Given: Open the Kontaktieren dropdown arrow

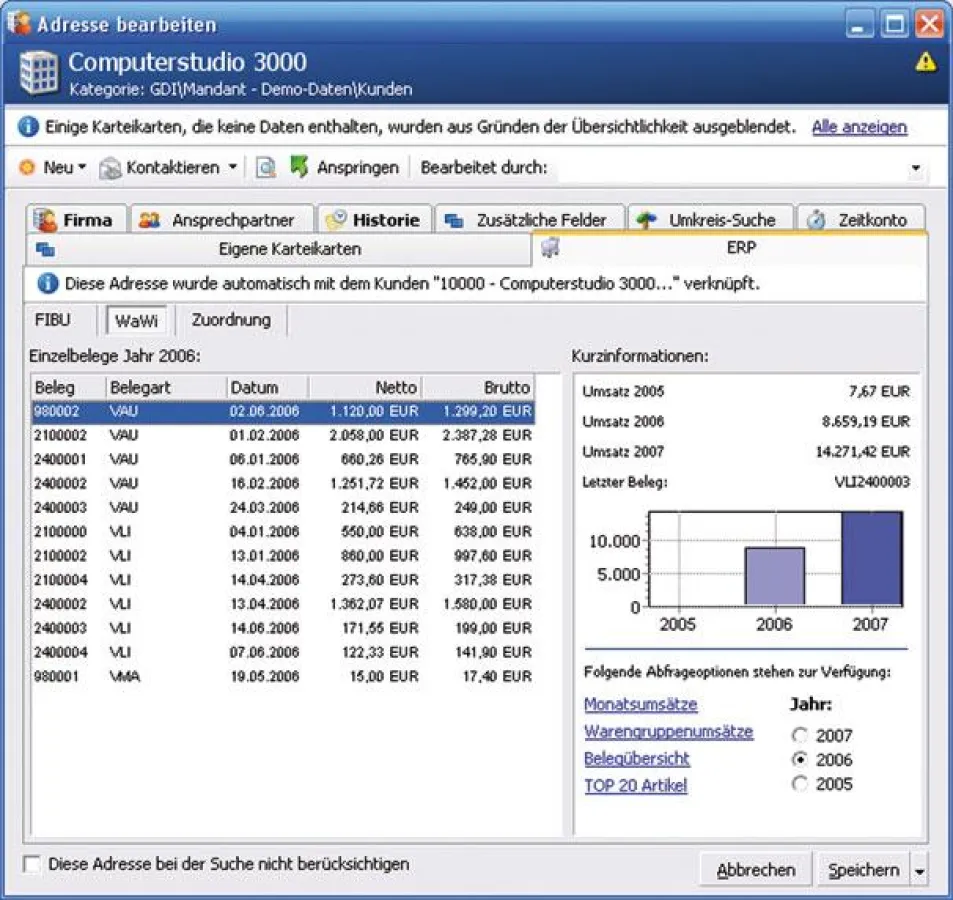Looking at the screenshot, I should [x=232, y=167].
